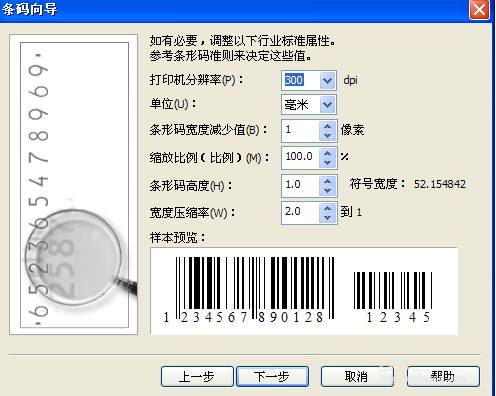Click the 样本预览 label
Screen dimensions: 496x396
[177, 238]
